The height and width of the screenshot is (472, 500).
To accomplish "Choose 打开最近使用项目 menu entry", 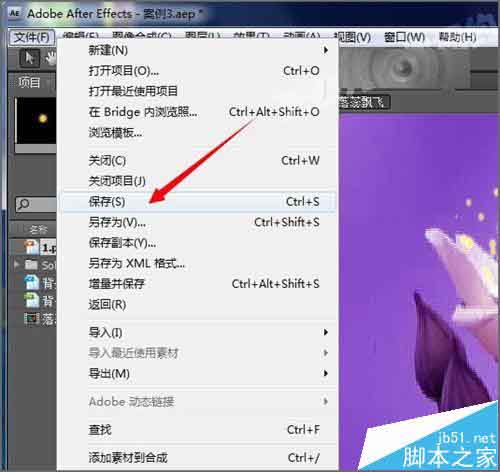I will (197, 91).
